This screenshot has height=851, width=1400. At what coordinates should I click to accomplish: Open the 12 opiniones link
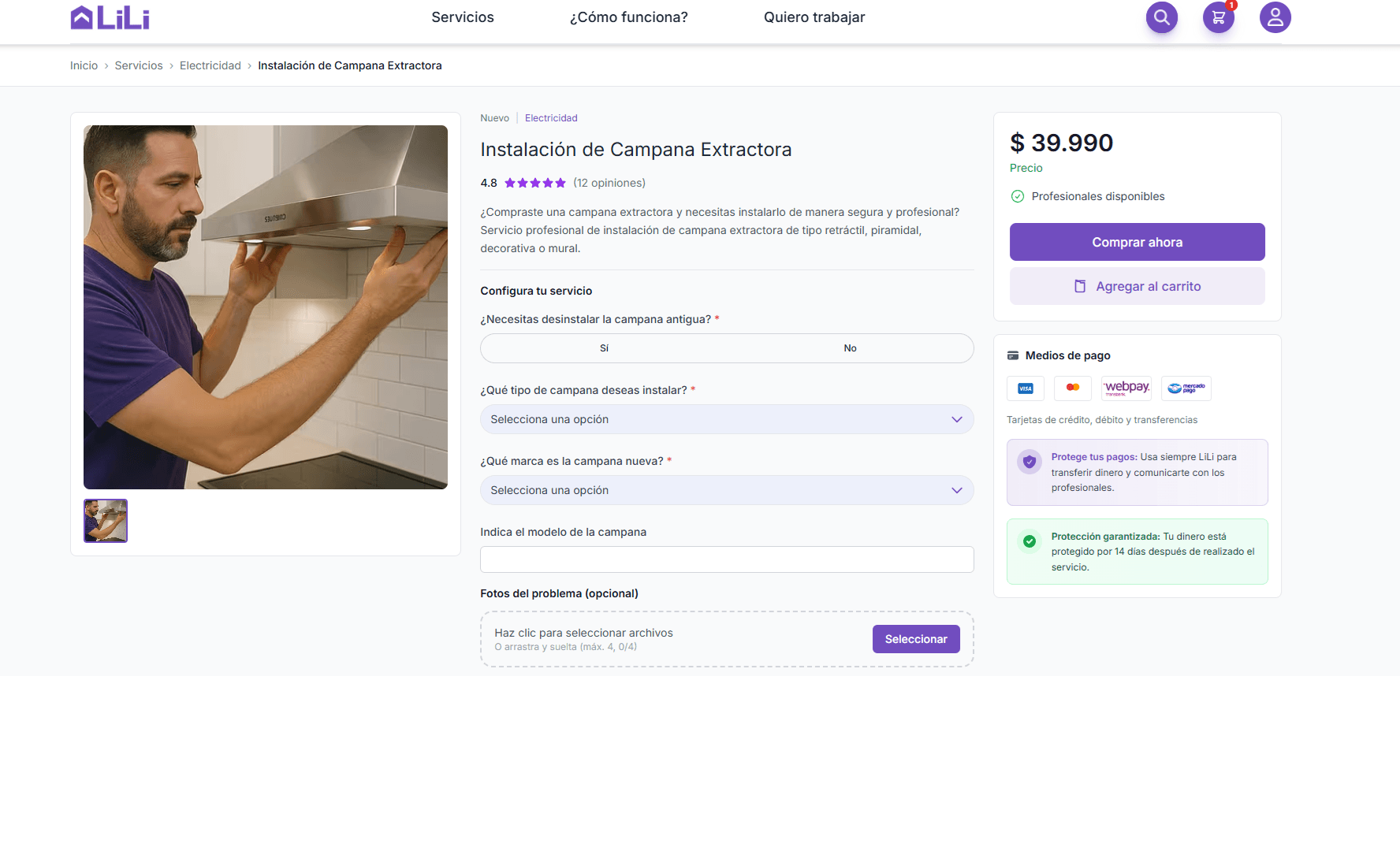tap(609, 182)
